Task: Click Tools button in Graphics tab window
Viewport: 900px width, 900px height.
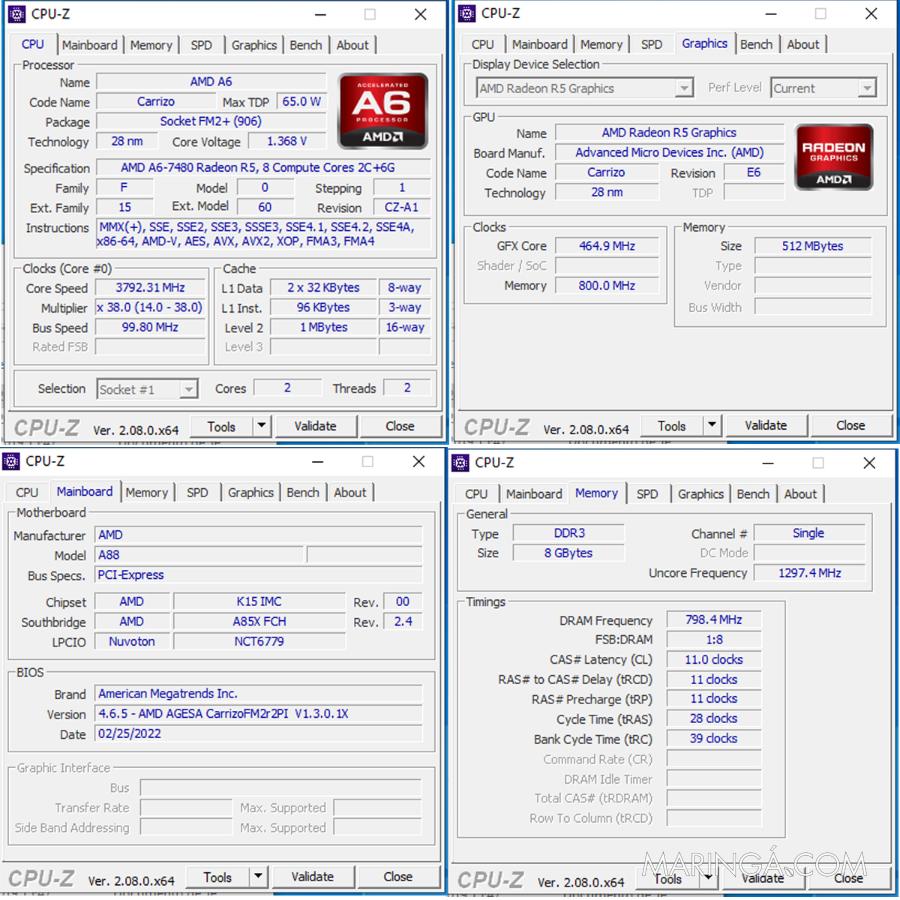Action: (x=672, y=426)
